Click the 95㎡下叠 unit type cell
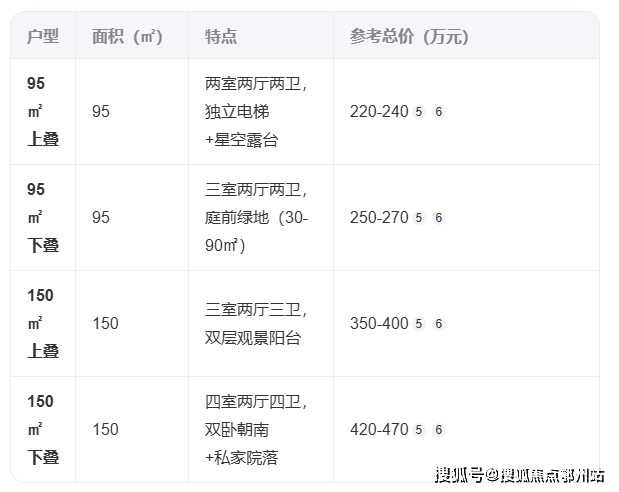The height and width of the screenshot is (492, 619). (43, 218)
